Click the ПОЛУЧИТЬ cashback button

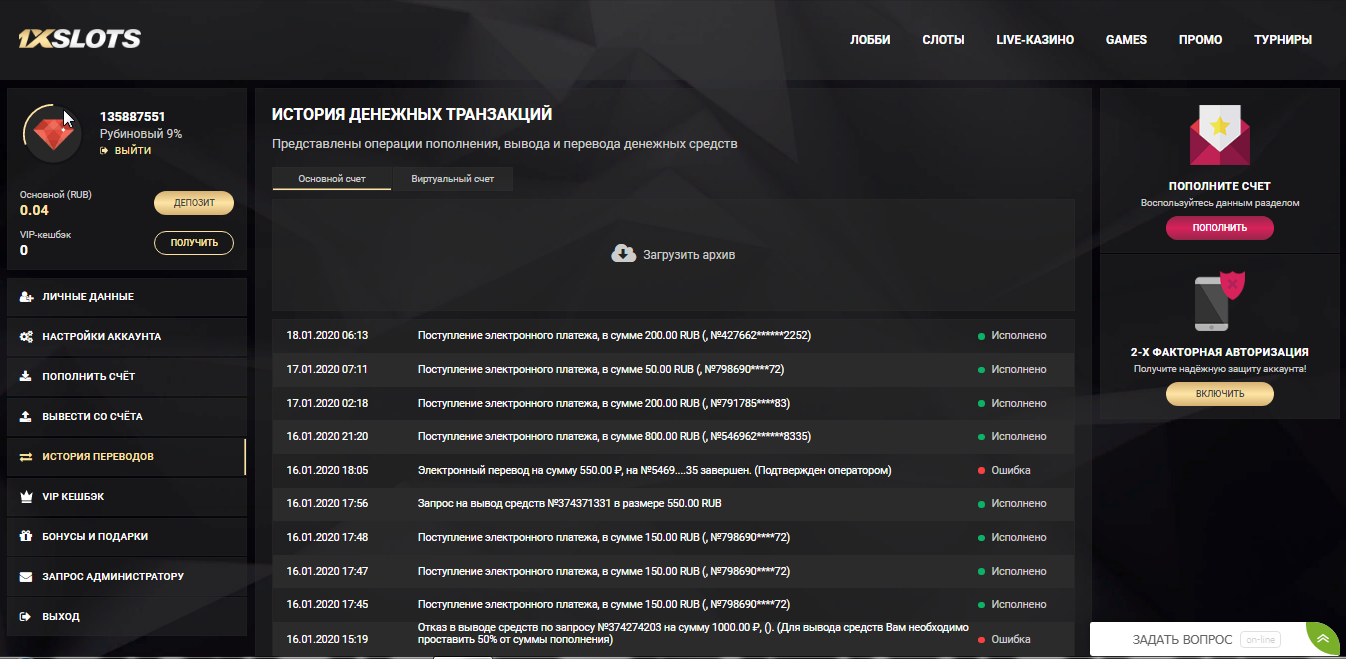pos(194,243)
